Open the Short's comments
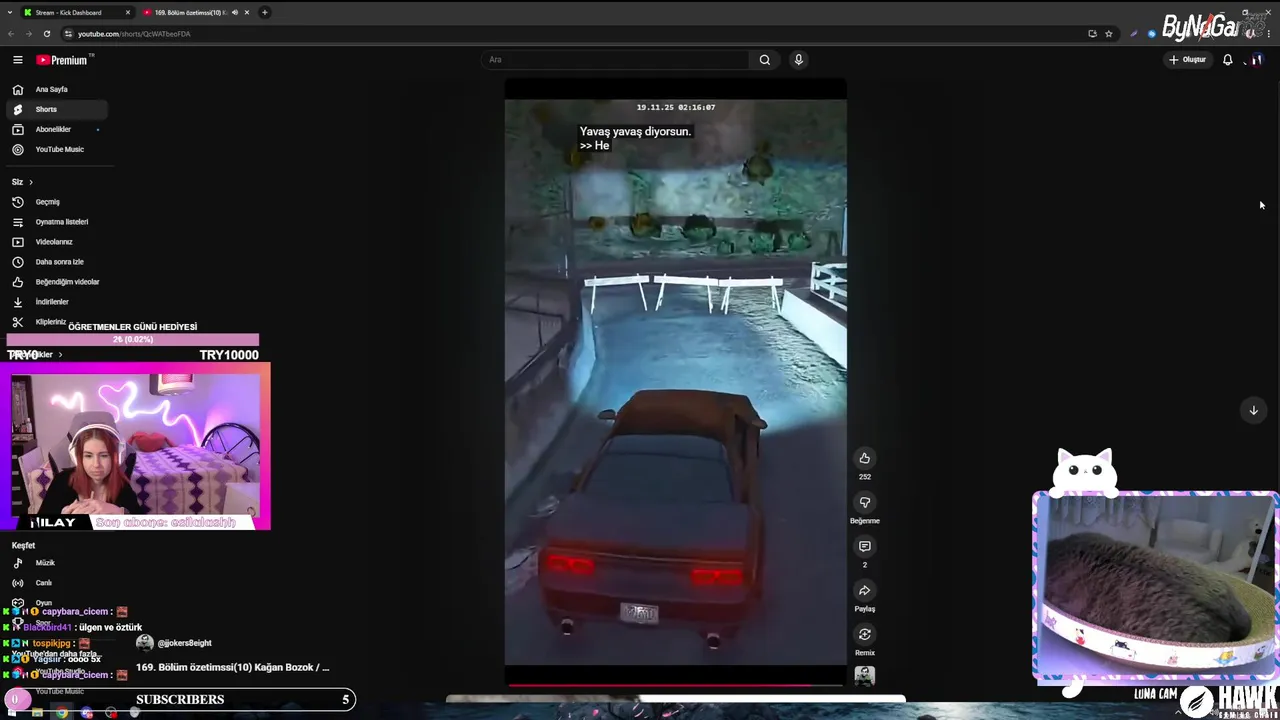The height and width of the screenshot is (720, 1280). pyautogui.click(x=865, y=546)
